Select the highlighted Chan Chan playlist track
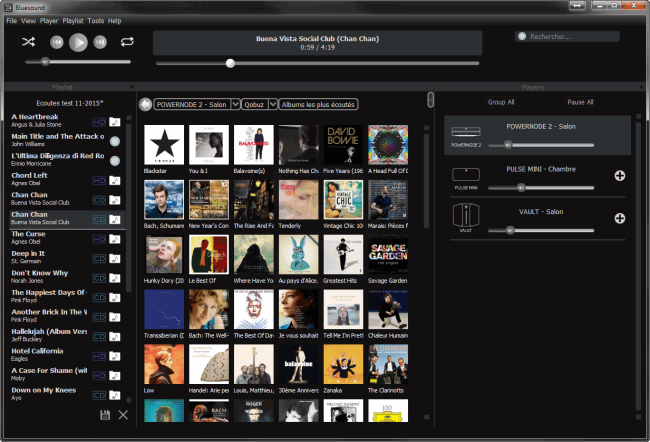The image size is (650, 442). pos(67,218)
